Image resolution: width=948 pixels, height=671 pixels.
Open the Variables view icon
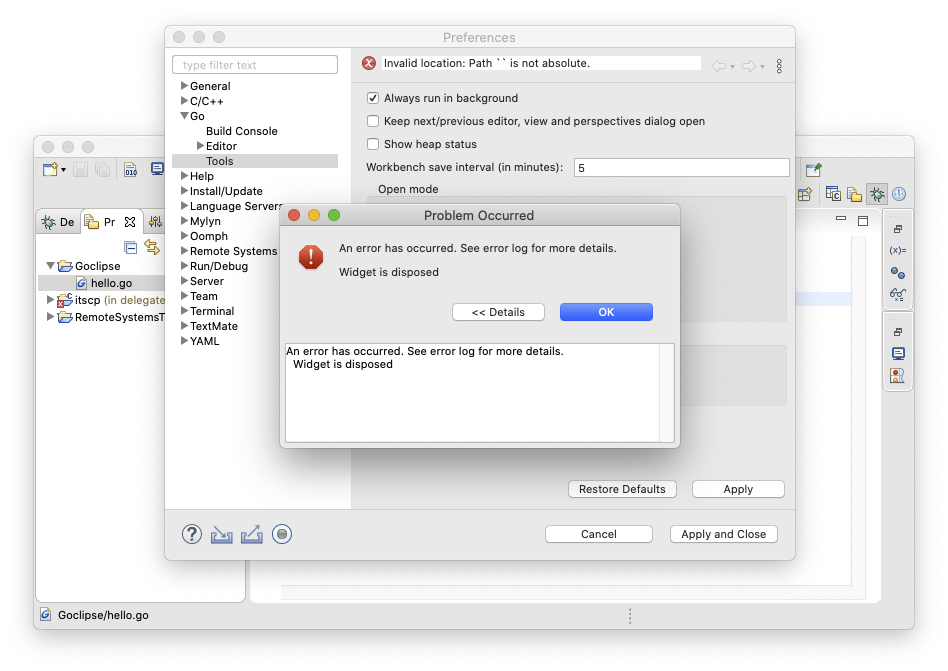[x=897, y=250]
